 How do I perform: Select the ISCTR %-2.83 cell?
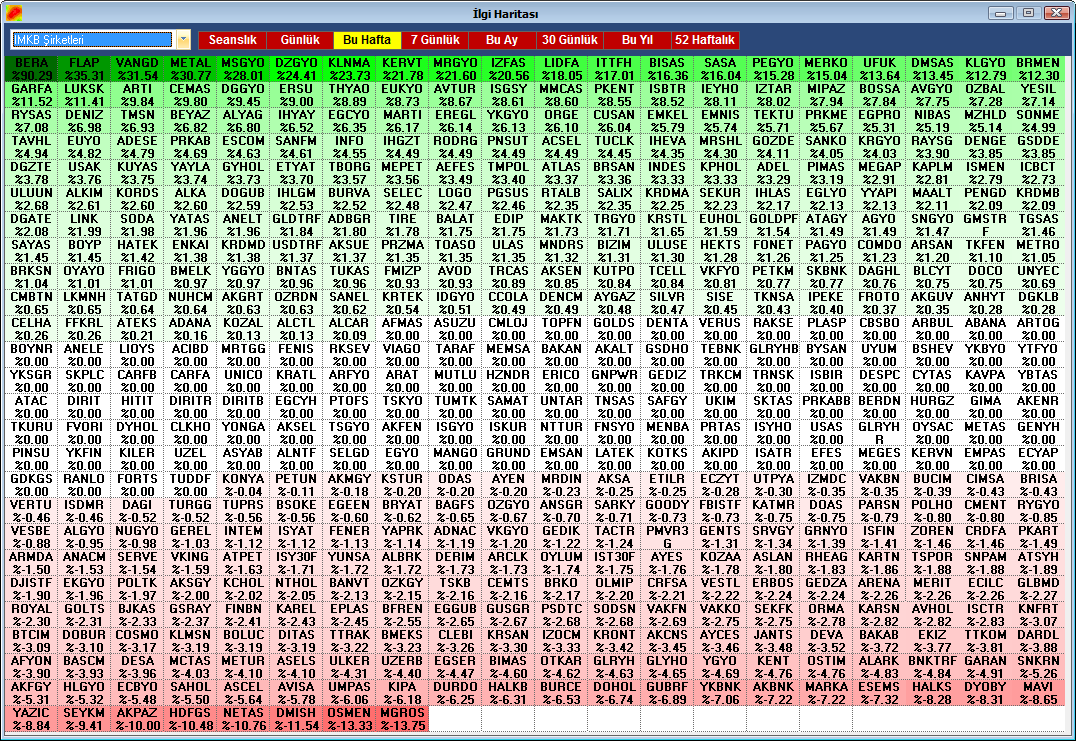(x=985, y=615)
